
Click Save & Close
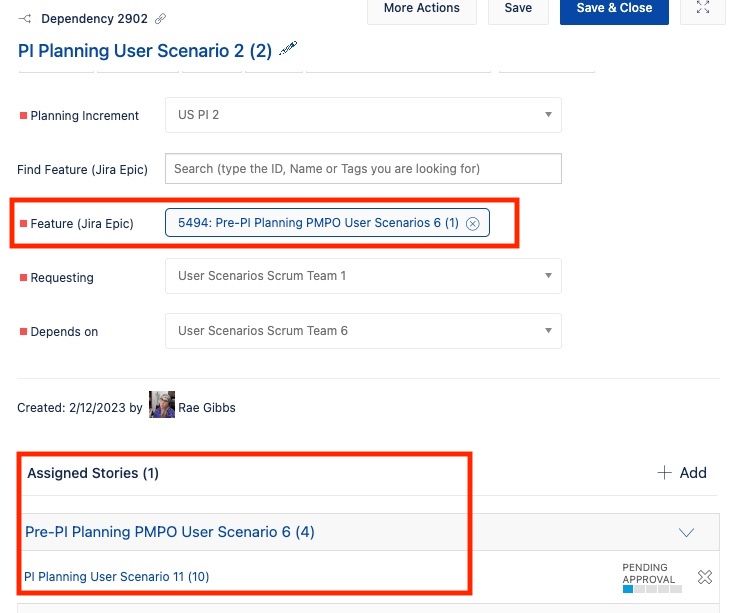[x=614, y=8]
